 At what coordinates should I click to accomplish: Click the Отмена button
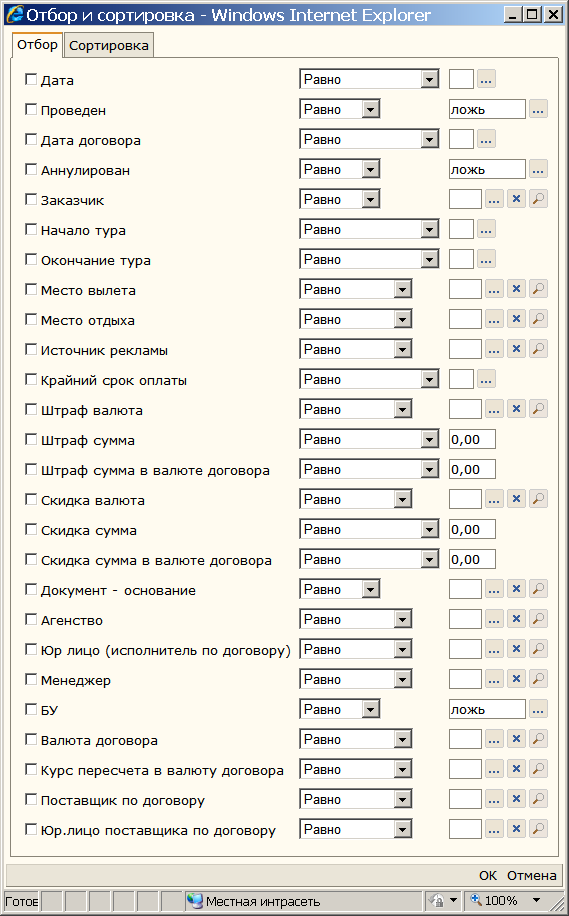tap(532, 875)
